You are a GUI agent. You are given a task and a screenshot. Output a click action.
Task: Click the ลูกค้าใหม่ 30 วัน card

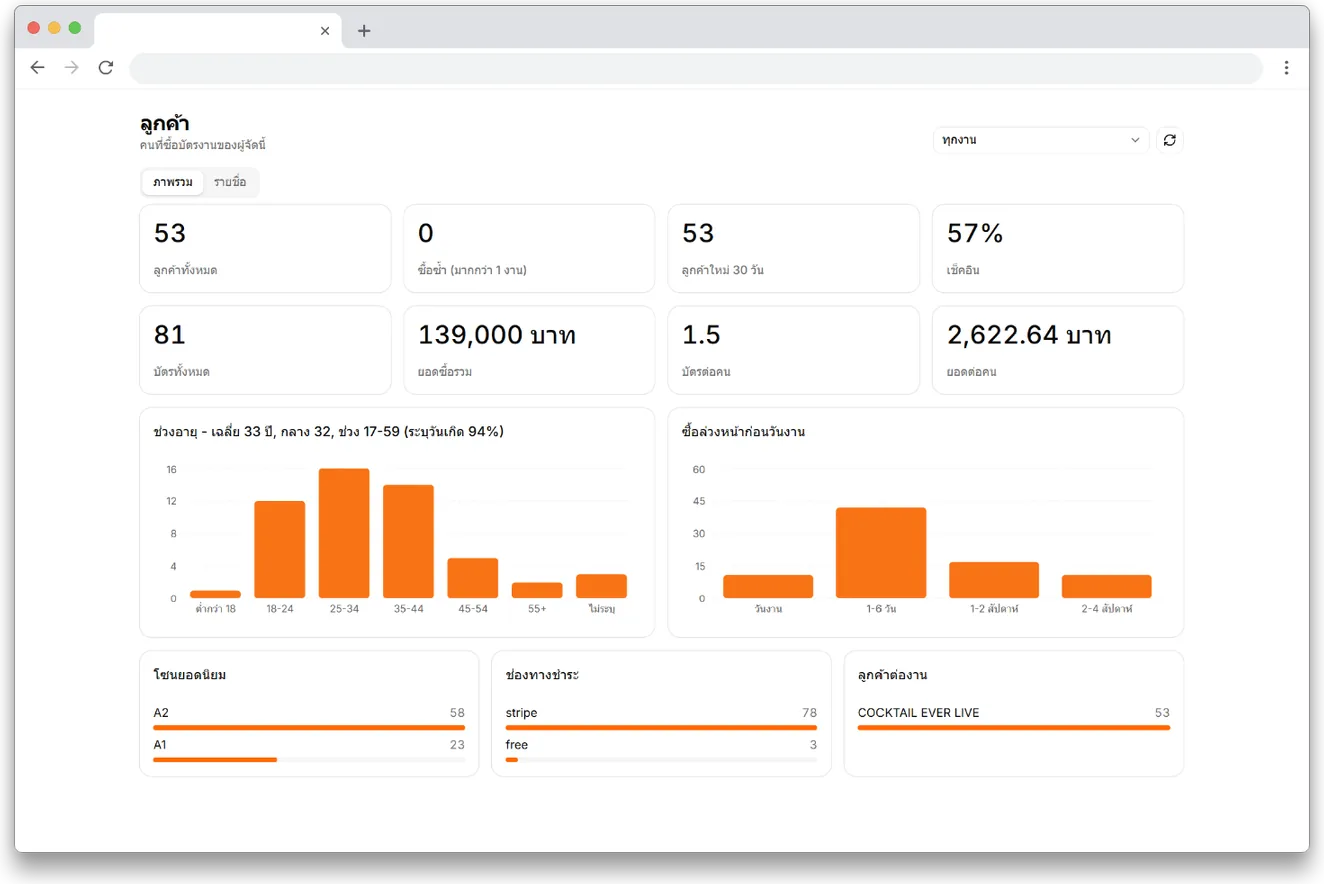[x=794, y=249]
